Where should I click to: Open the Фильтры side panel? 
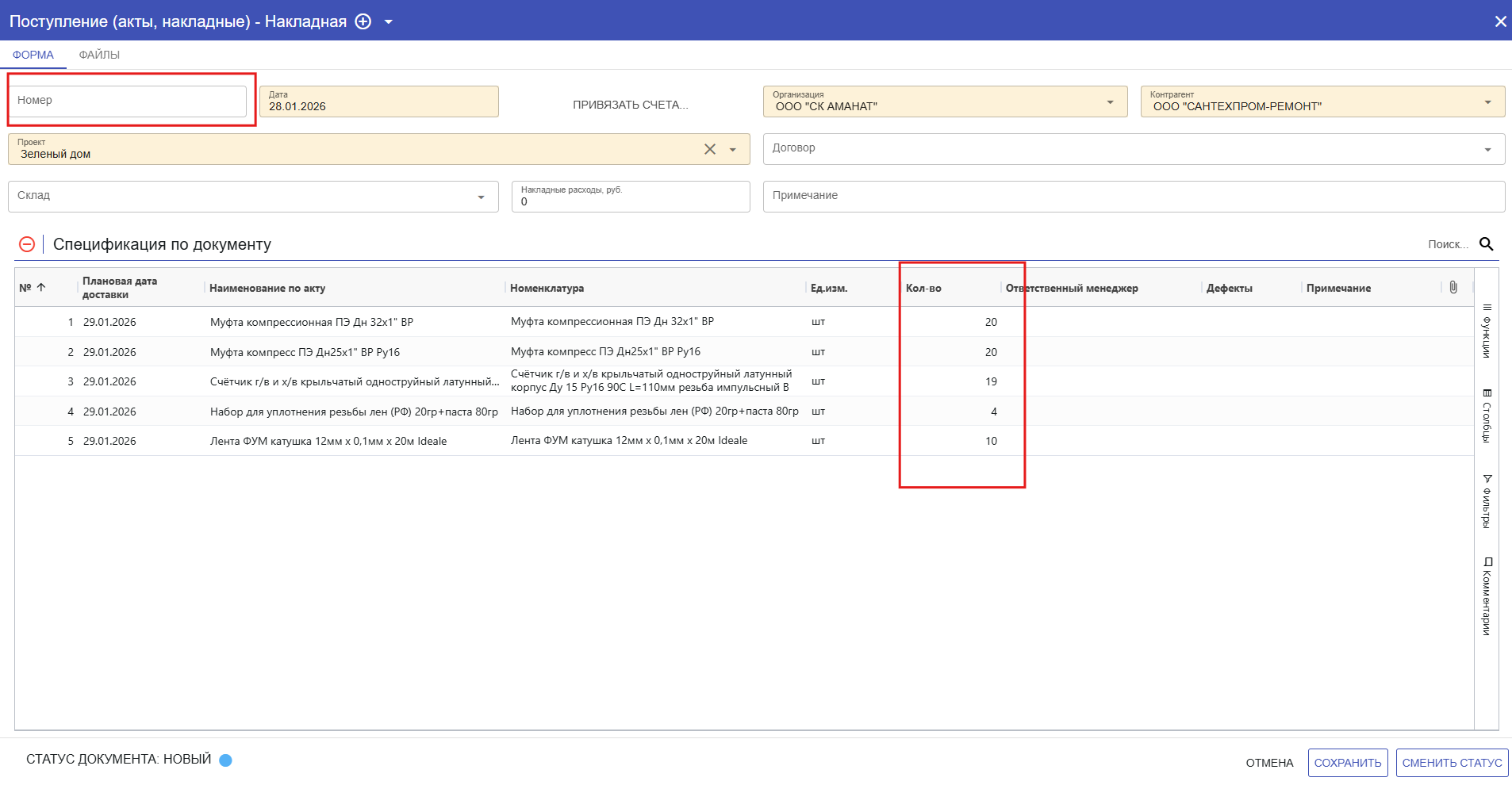tap(1487, 501)
